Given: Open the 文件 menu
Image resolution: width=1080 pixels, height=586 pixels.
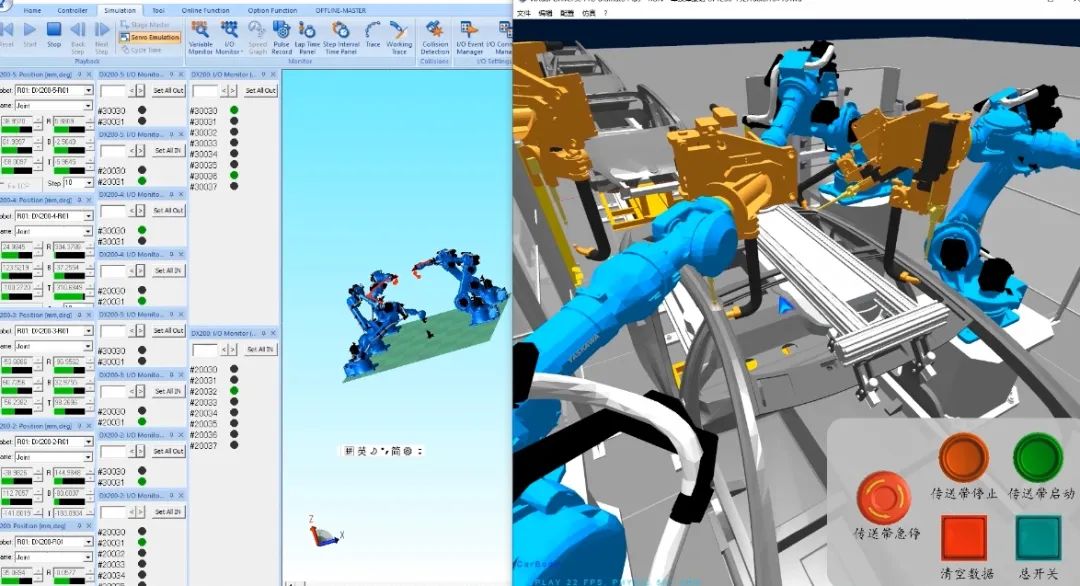Looking at the screenshot, I should (x=523, y=14).
